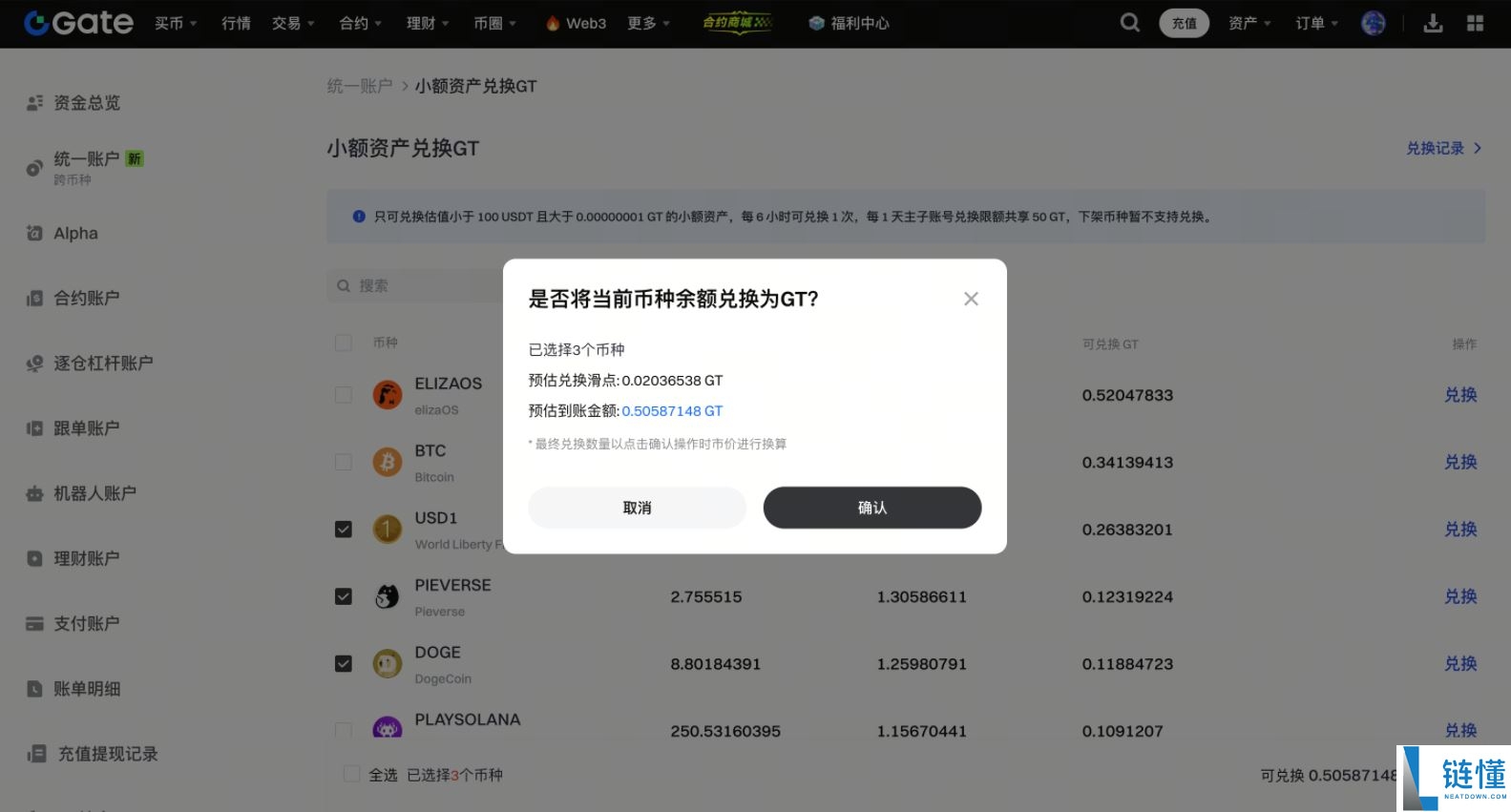Open the 合约商城 banner link
The image size is (1511, 812).
tap(737, 22)
